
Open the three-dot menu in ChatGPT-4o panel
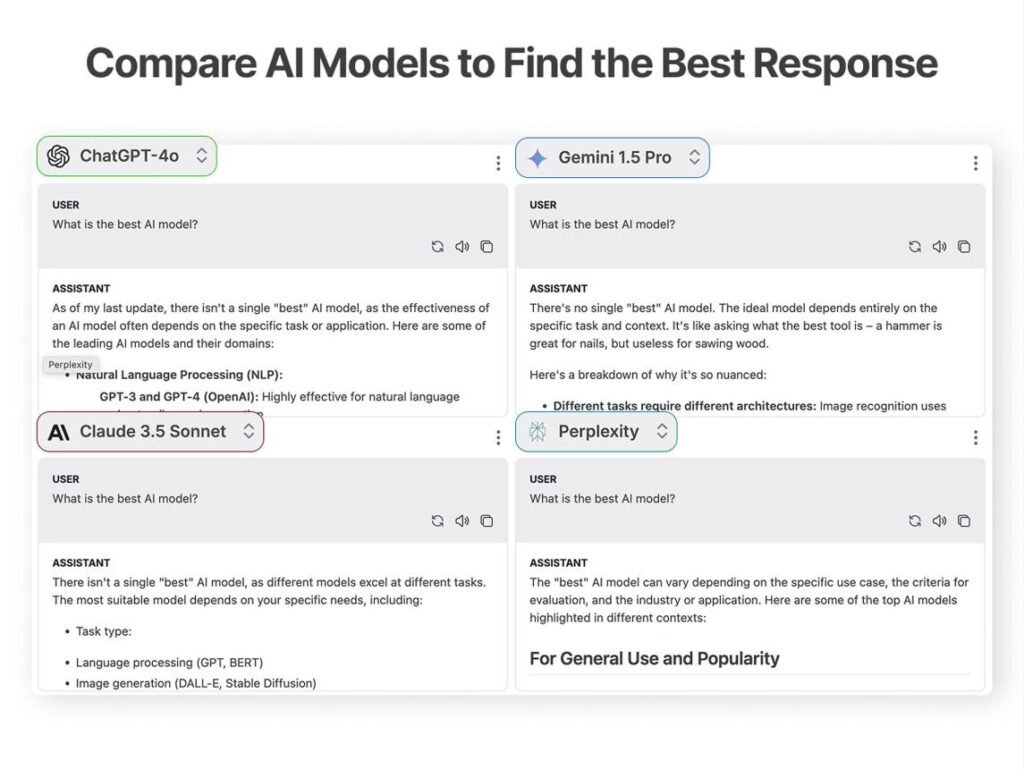(x=498, y=162)
